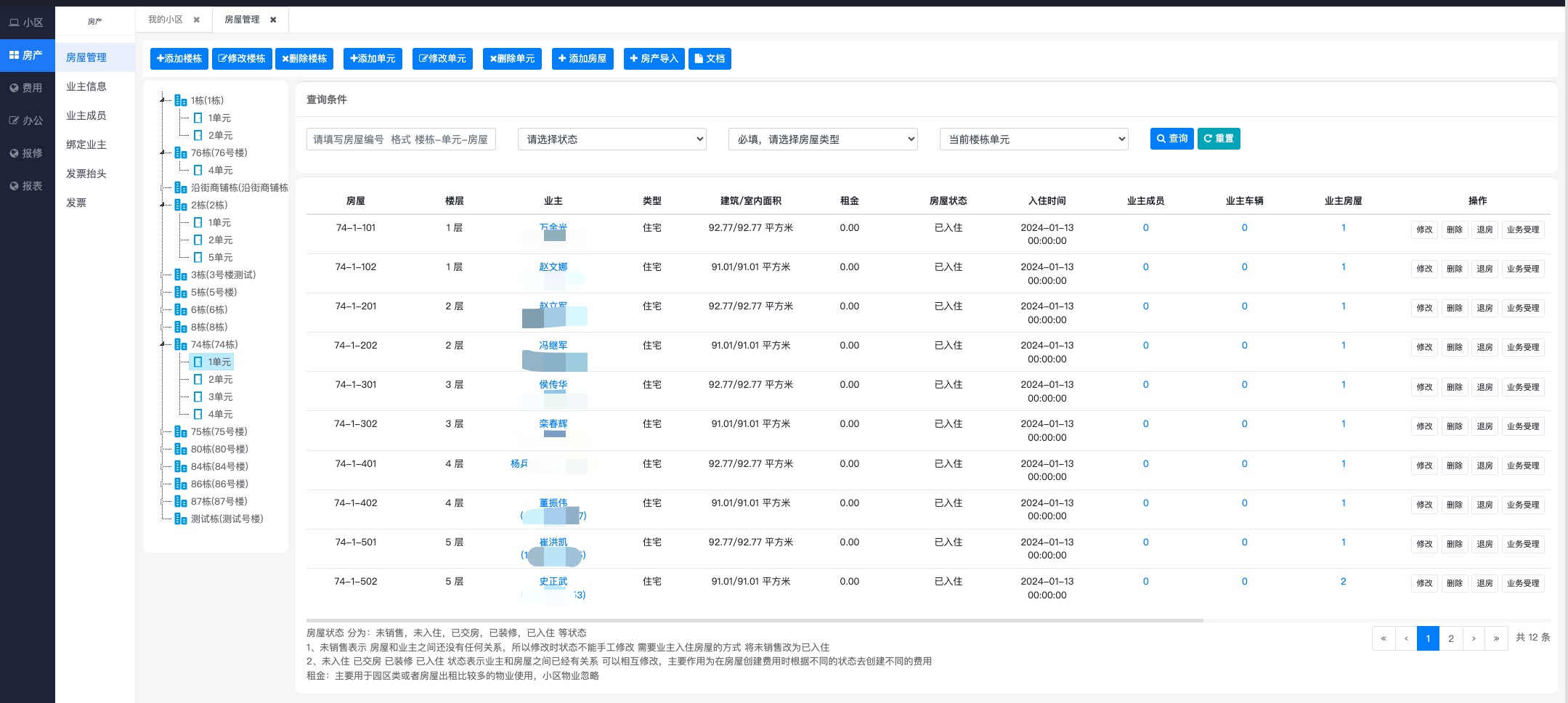Open the 费用 sidebar section

click(x=27, y=88)
